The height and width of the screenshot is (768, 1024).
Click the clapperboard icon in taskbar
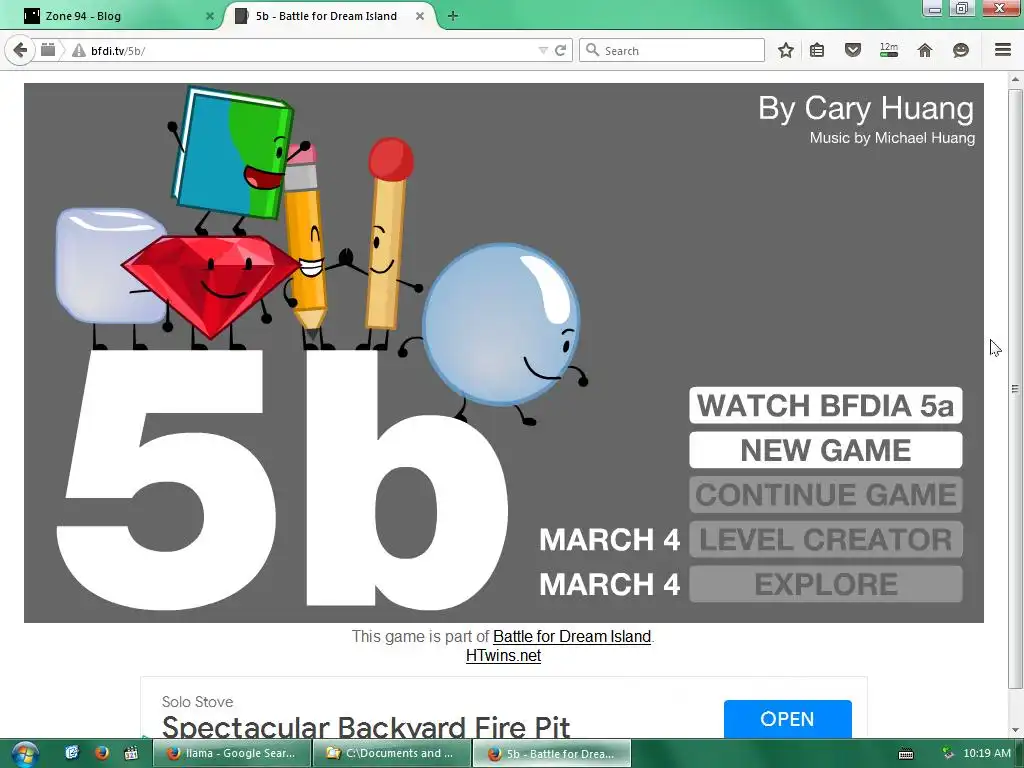point(131,753)
